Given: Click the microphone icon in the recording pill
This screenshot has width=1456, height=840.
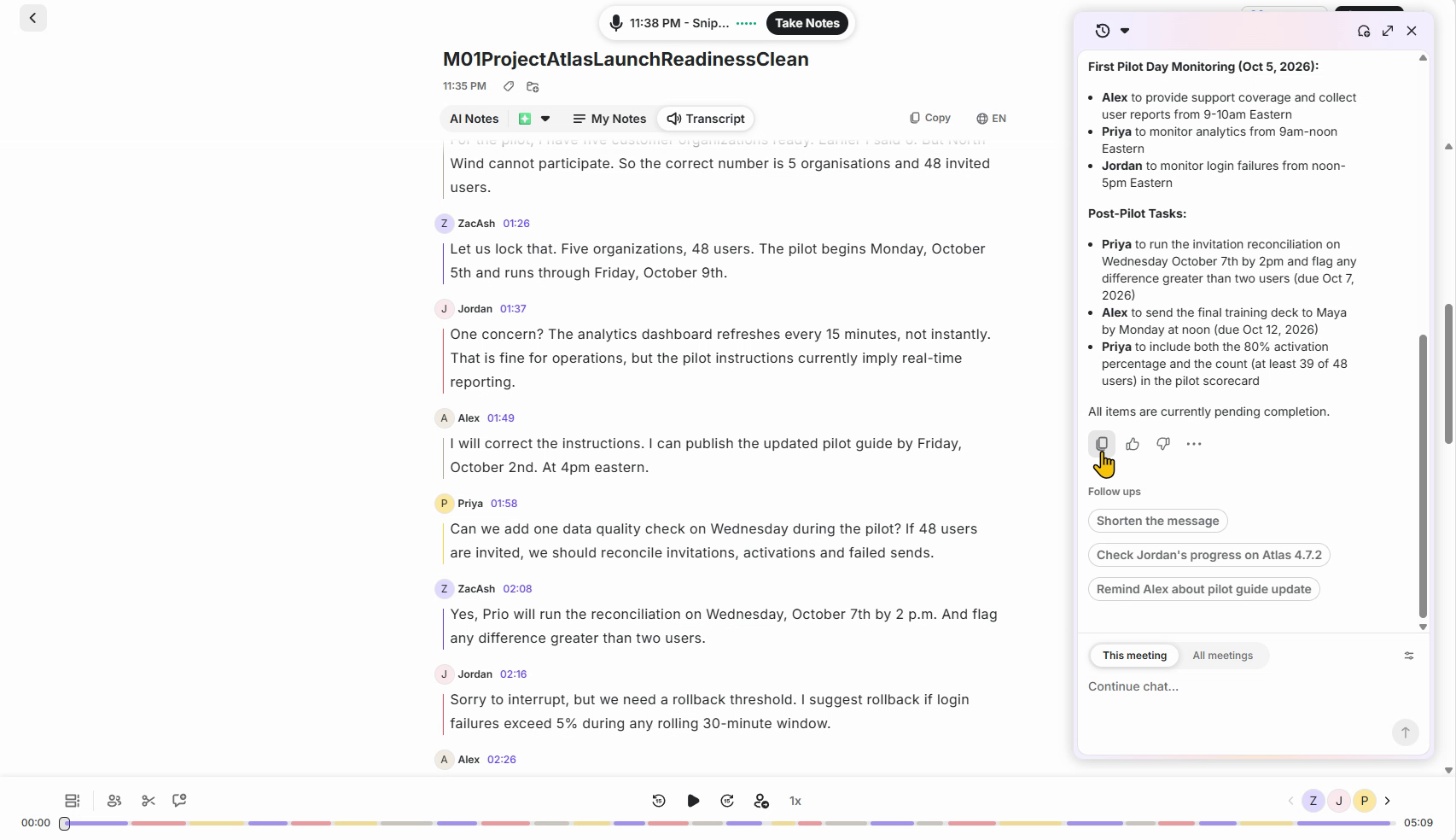Looking at the screenshot, I should pyautogui.click(x=615, y=23).
